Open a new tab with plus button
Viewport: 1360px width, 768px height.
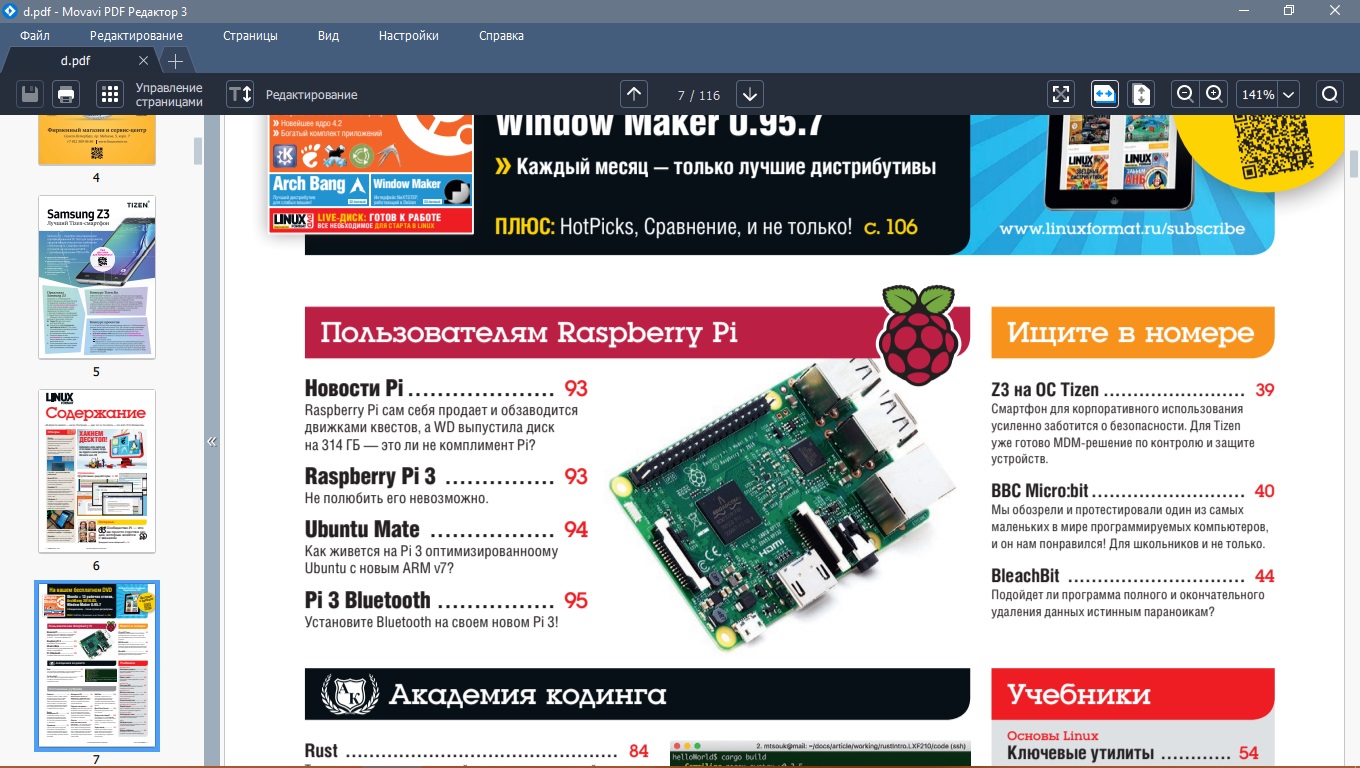point(175,60)
